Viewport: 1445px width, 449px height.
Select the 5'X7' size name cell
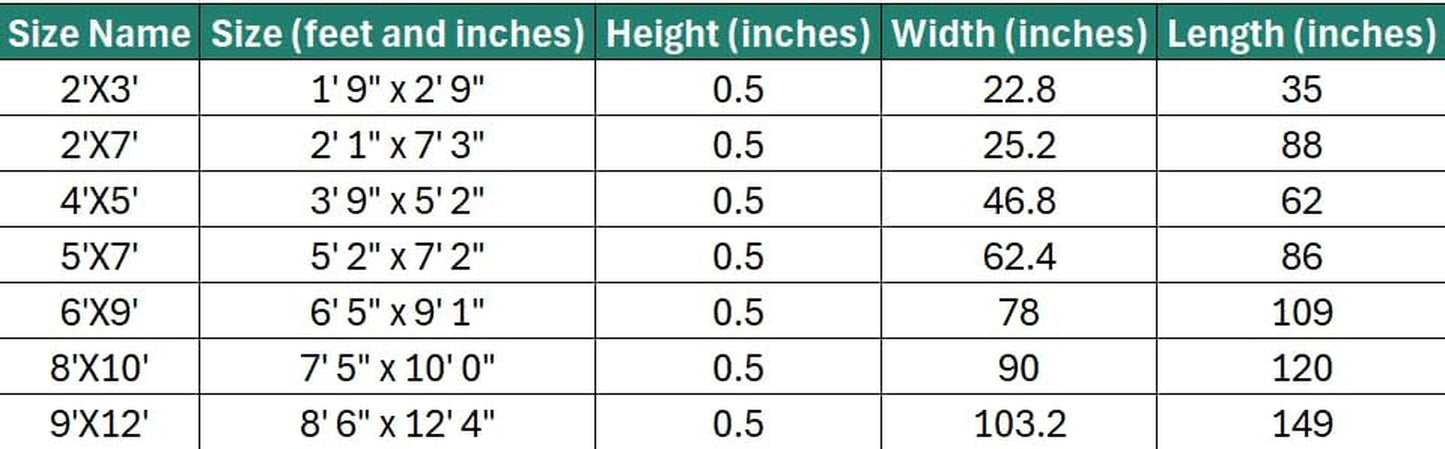pyautogui.click(x=99, y=257)
